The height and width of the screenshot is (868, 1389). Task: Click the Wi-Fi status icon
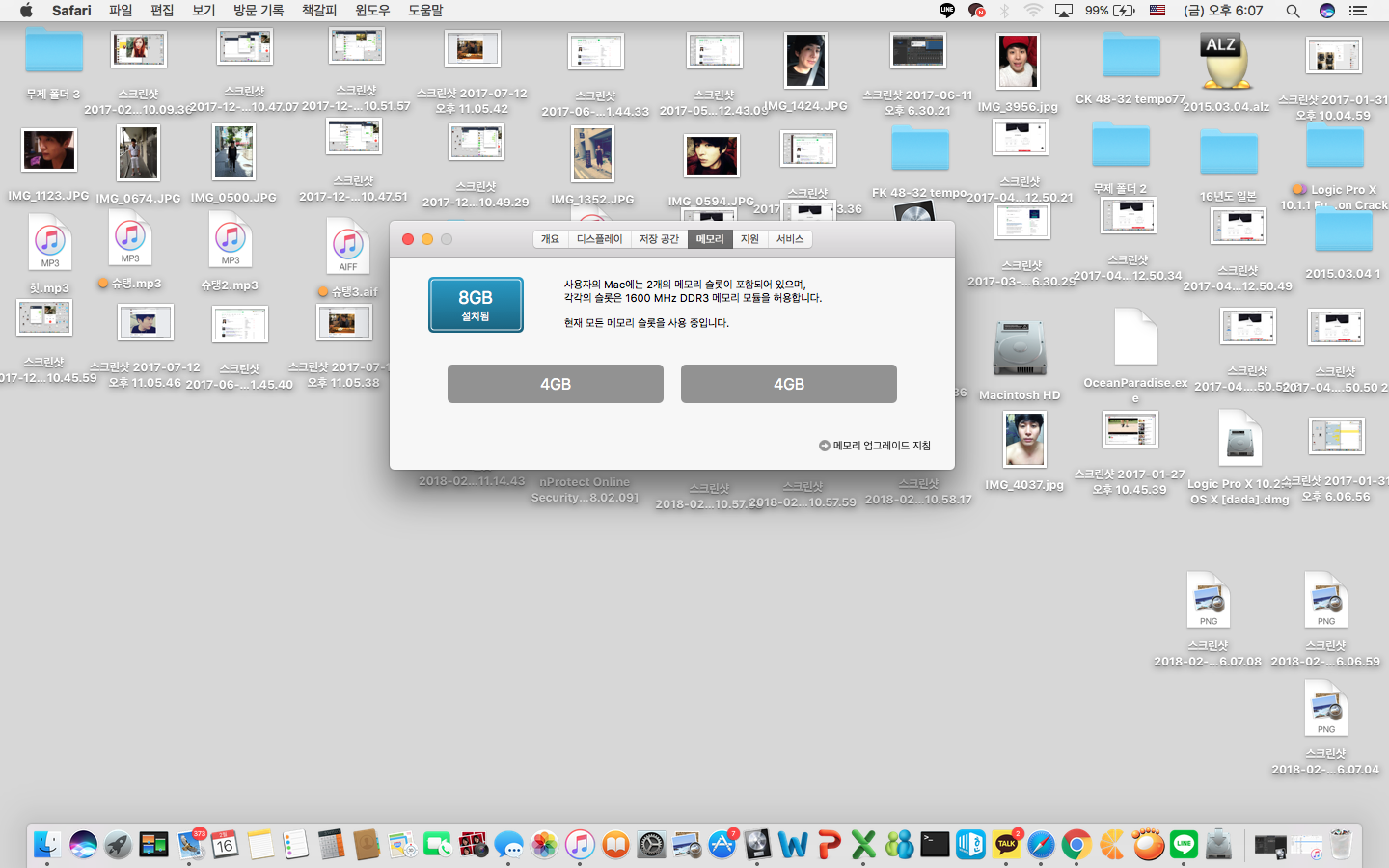point(1033,11)
